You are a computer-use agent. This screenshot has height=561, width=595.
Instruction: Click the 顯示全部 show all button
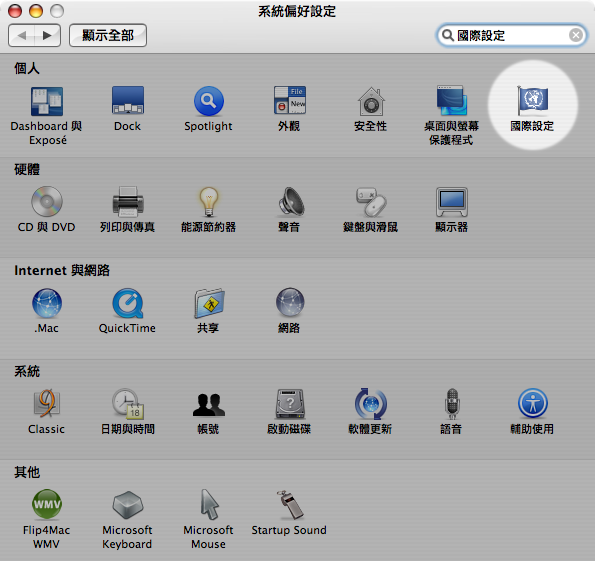pyautogui.click(x=108, y=35)
